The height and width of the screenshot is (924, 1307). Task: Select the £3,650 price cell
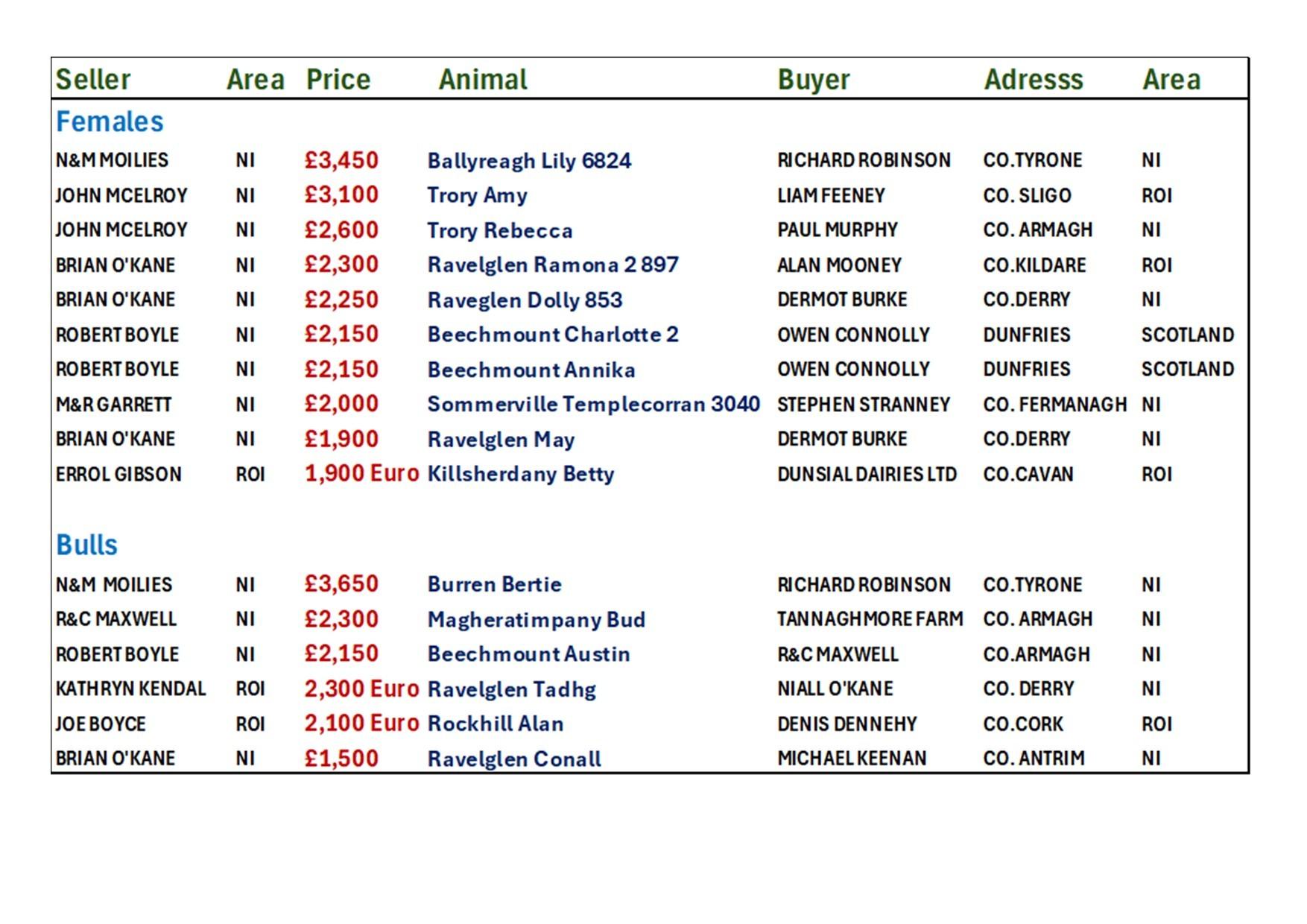pyautogui.click(x=341, y=584)
